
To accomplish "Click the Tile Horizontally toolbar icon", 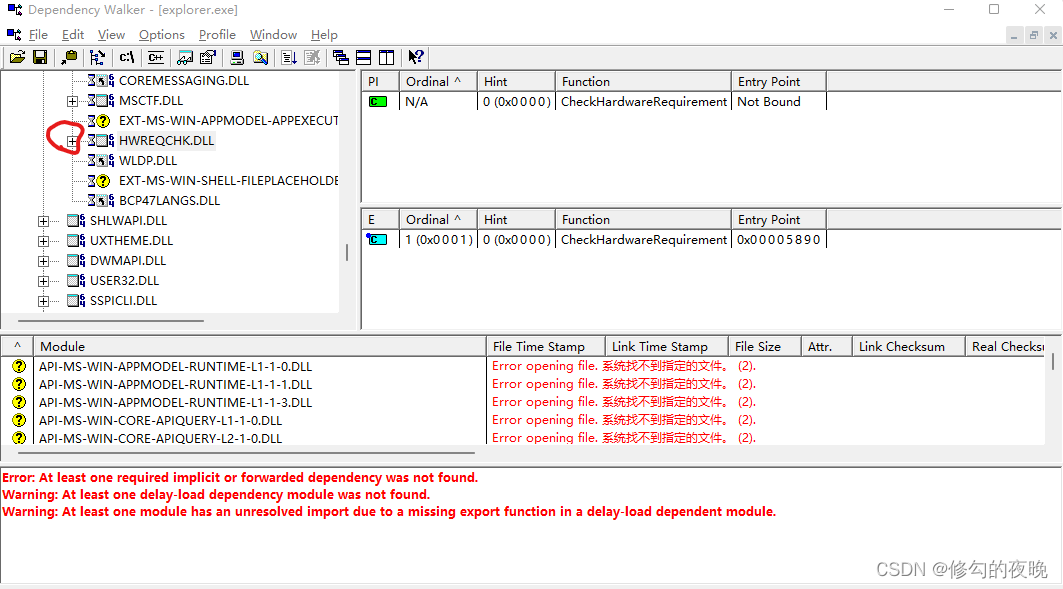I will (x=363, y=58).
